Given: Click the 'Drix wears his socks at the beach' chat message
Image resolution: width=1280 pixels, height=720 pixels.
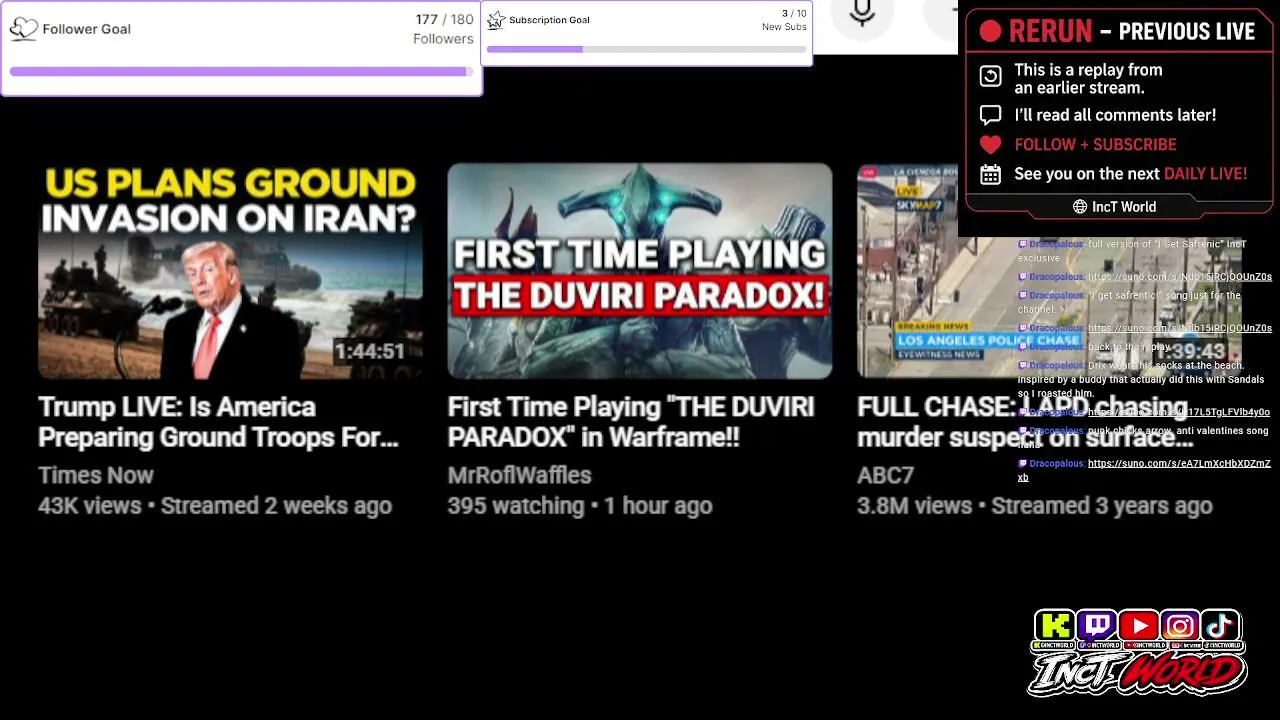Looking at the screenshot, I should (x=1141, y=379).
